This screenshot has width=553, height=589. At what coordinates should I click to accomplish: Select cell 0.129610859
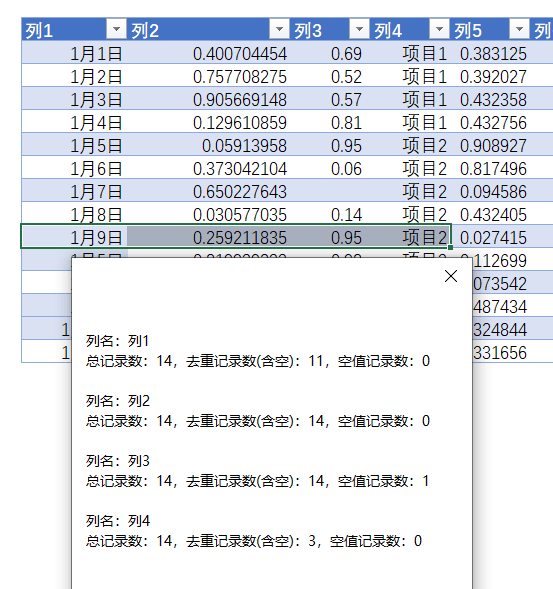pyautogui.click(x=209, y=121)
